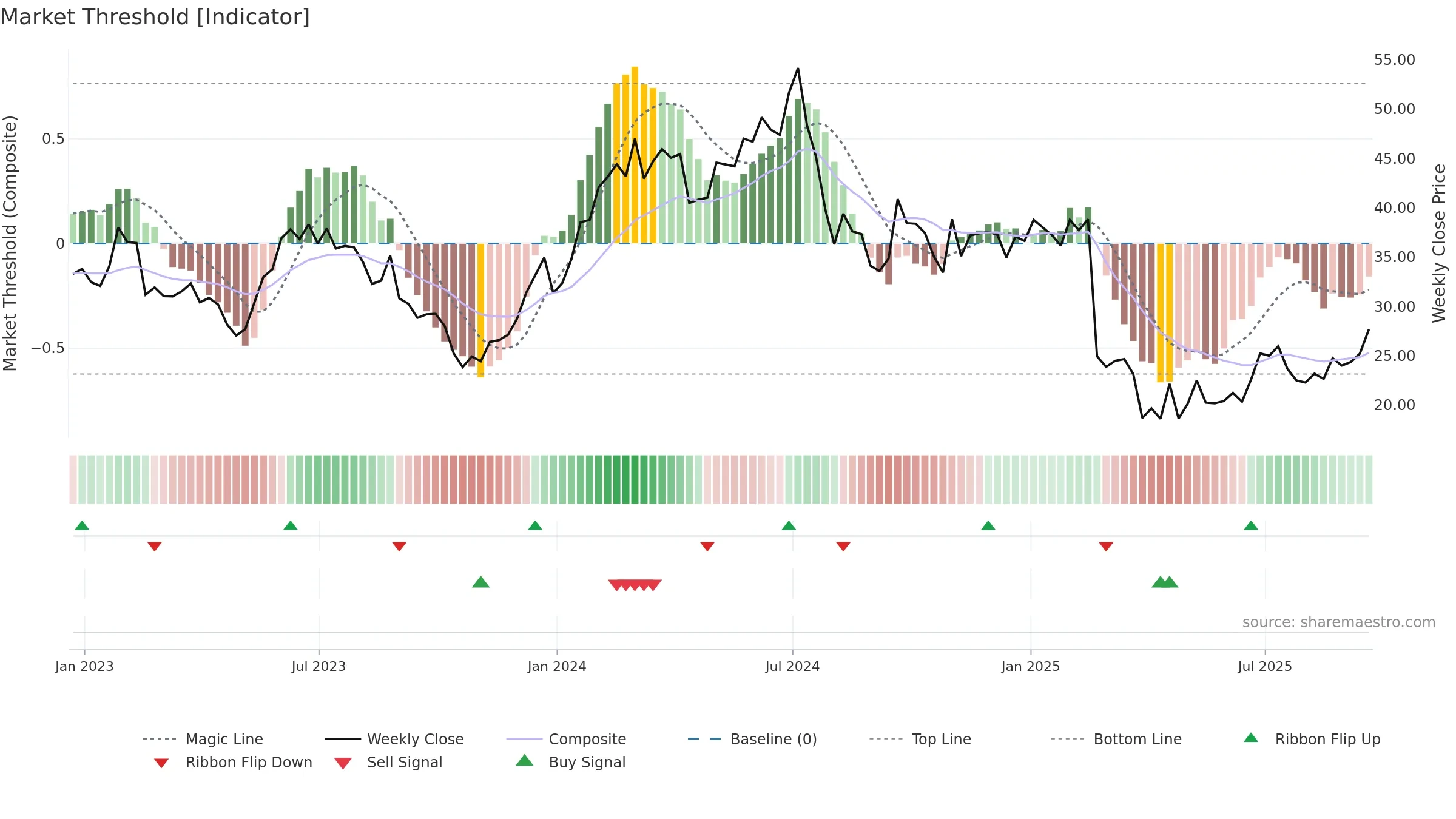Viewport: 1456px width, 819px height.
Task: Click the Jul 2025 x-axis label
Action: pos(1265,666)
